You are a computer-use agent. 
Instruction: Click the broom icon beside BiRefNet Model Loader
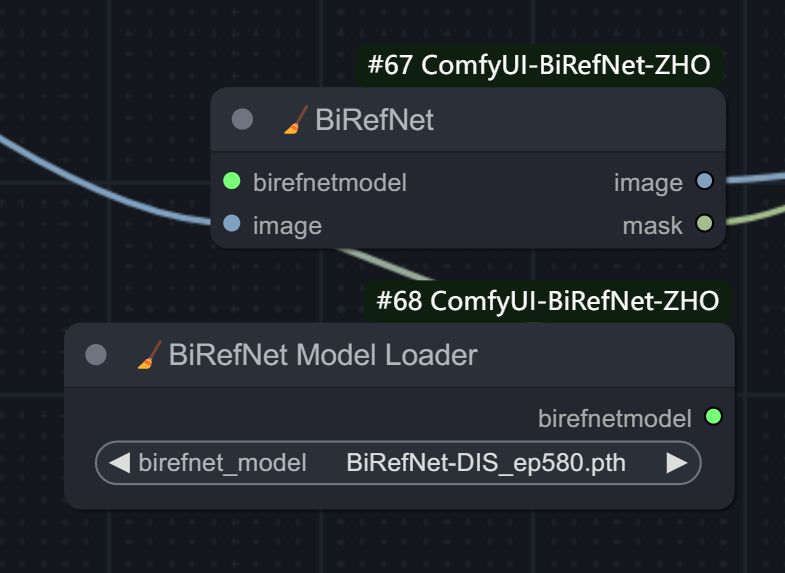pos(149,355)
